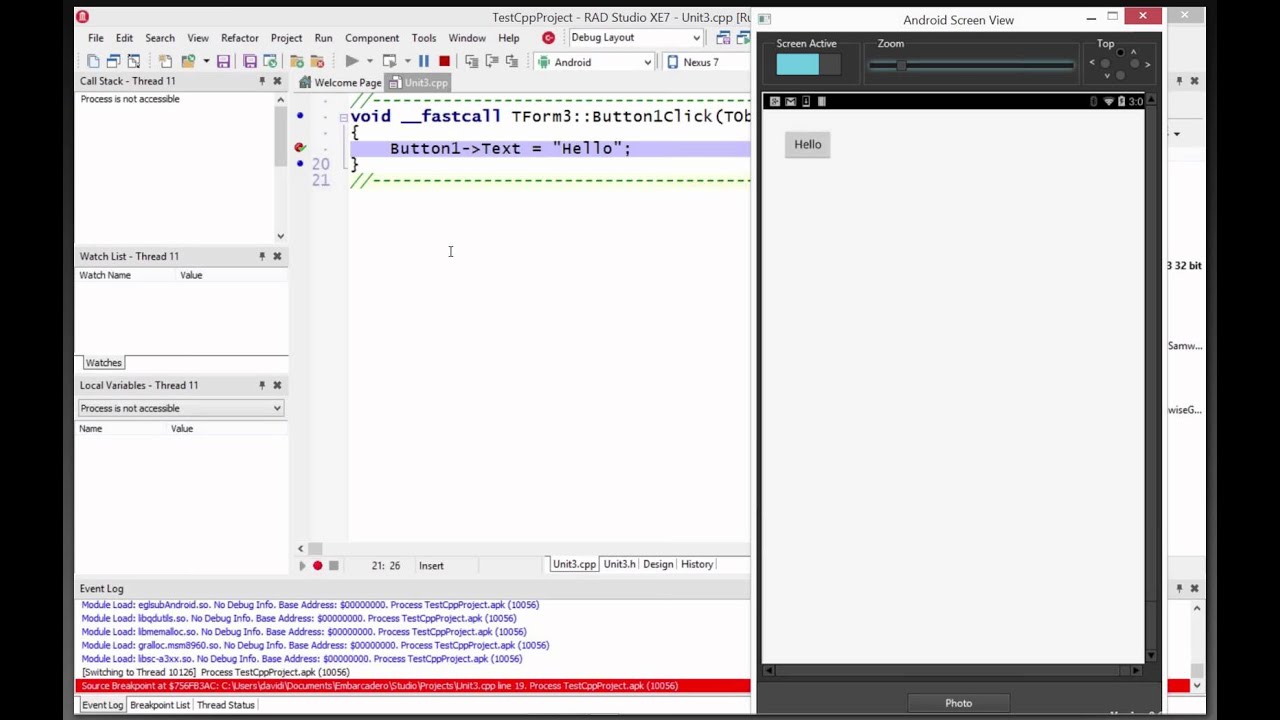Click the Trace Into toolbar icon
The image size is (1280, 720).
[x=472, y=62]
